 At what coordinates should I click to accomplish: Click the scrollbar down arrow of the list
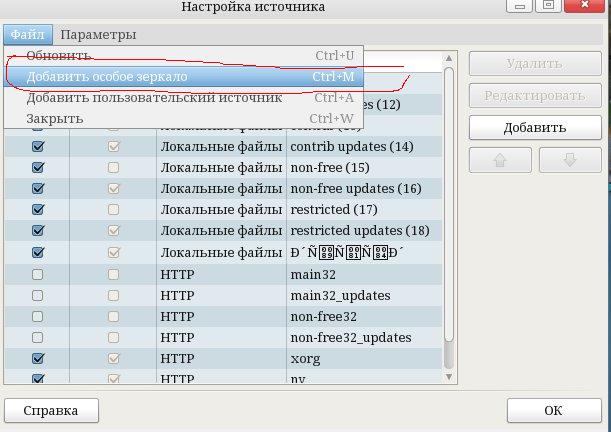click(x=449, y=377)
